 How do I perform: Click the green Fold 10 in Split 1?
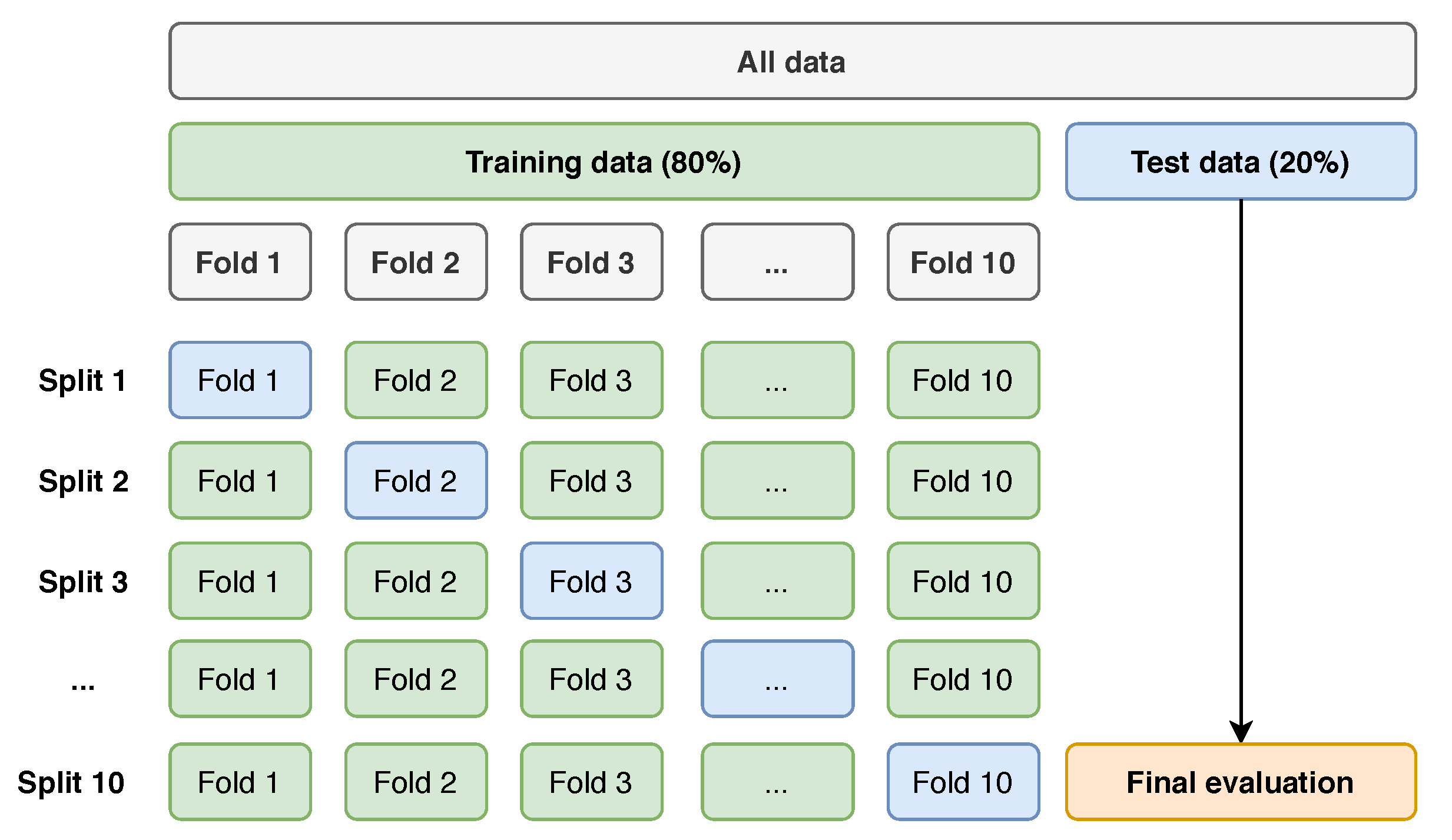(963, 380)
